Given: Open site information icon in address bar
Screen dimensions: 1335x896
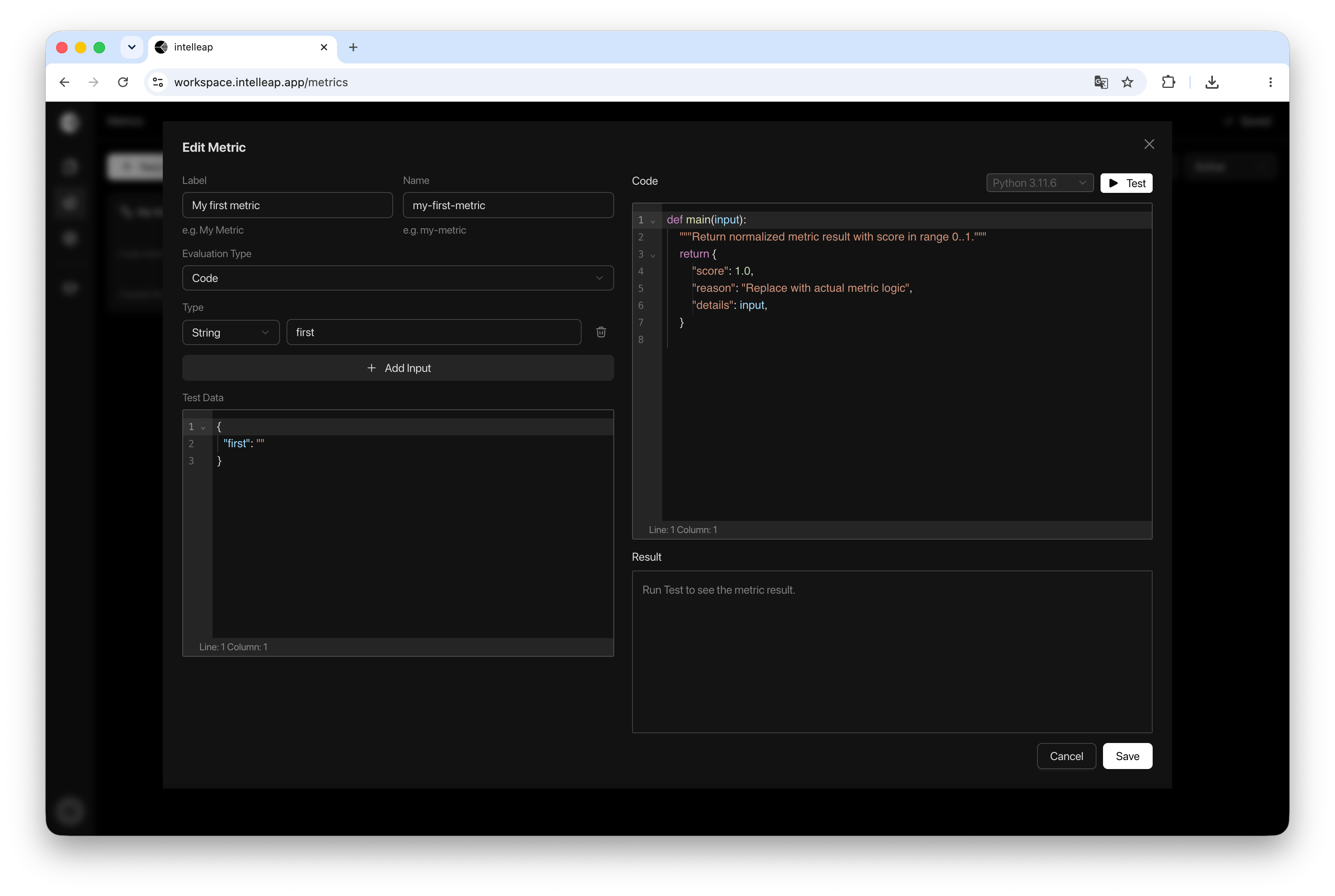Looking at the screenshot, I should [158, 82].
